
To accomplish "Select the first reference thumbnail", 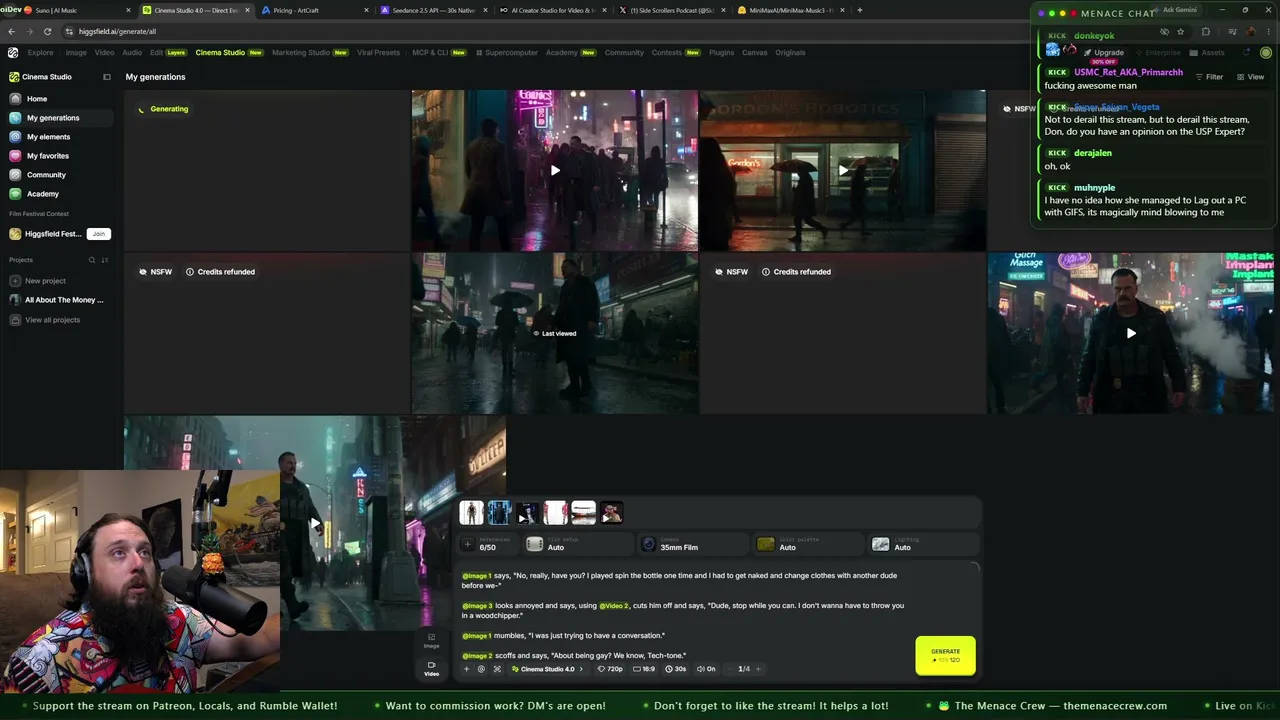I will coord(471,513).
